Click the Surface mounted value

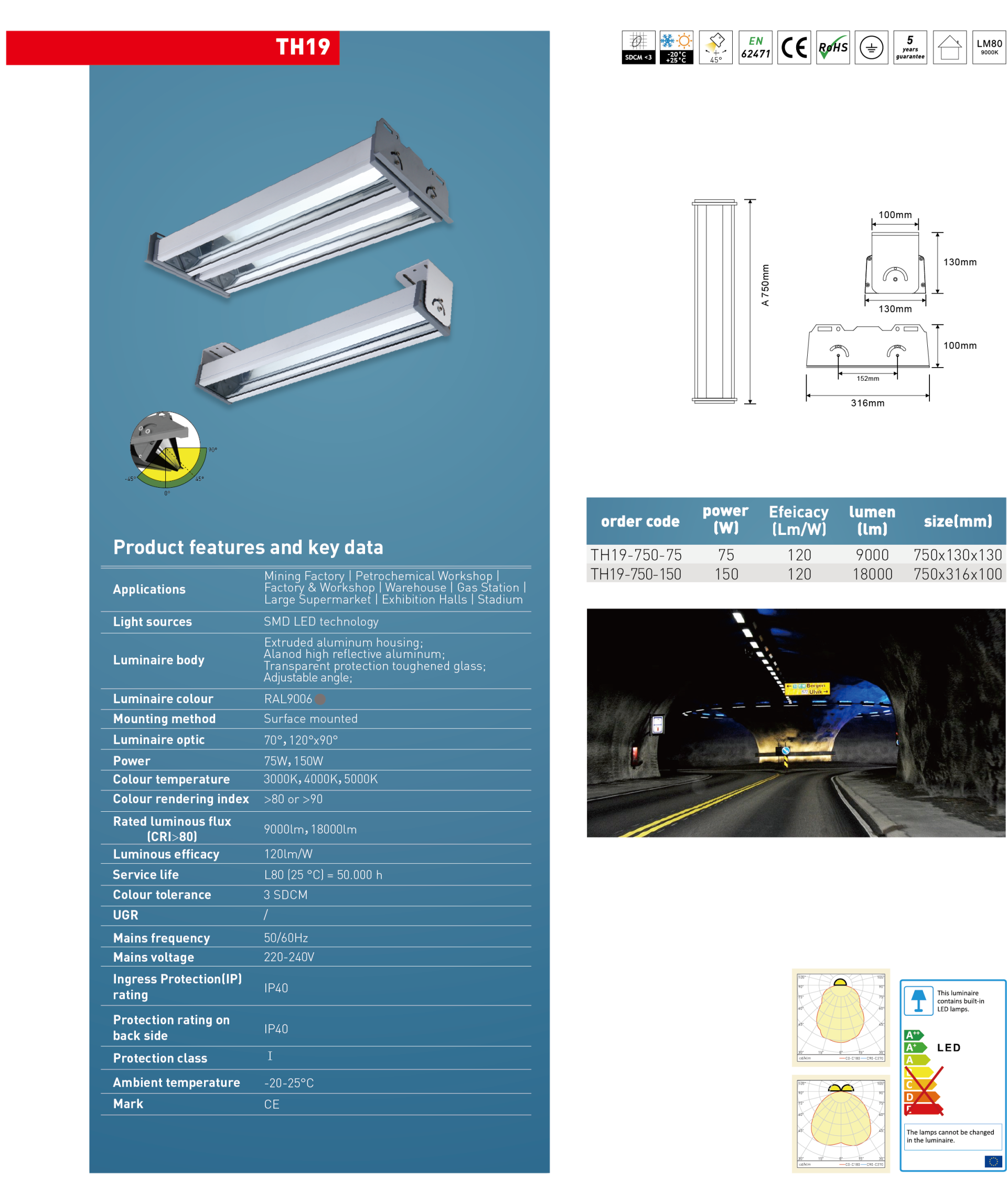click(311, 718)
